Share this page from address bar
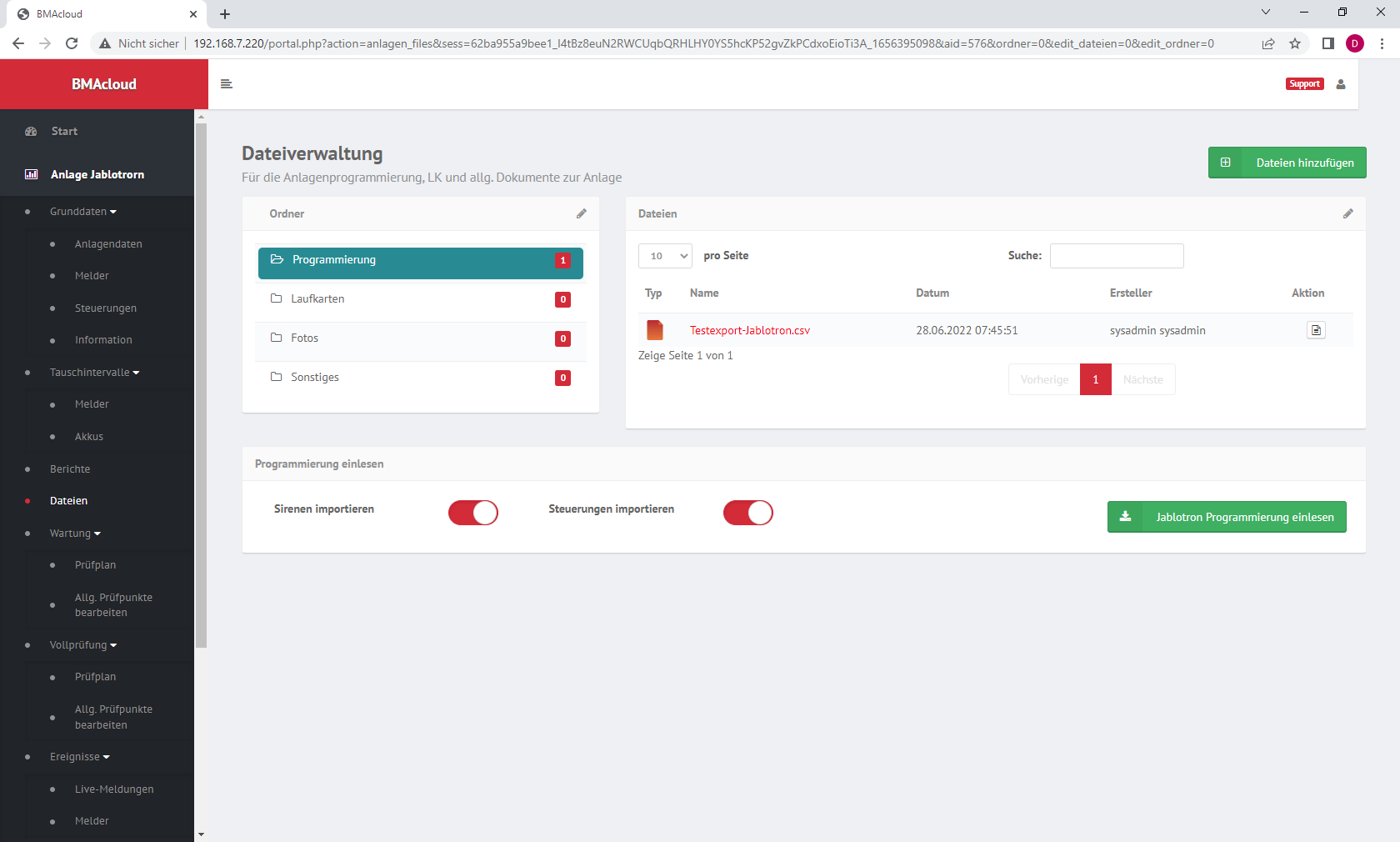This screenshot has width=1400, height=842. (x=1268, y=43)
